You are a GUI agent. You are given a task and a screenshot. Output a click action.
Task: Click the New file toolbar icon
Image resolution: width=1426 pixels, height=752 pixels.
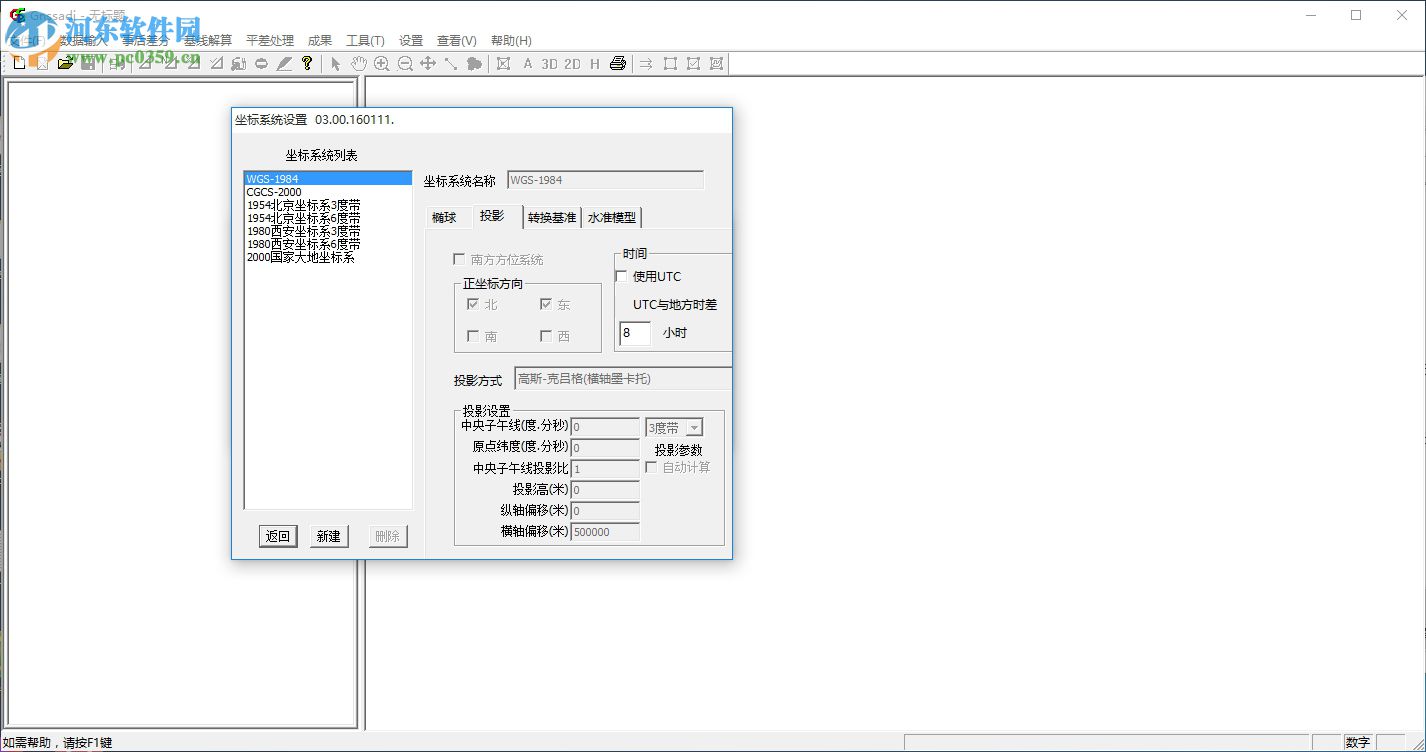[x=18, y=63]
